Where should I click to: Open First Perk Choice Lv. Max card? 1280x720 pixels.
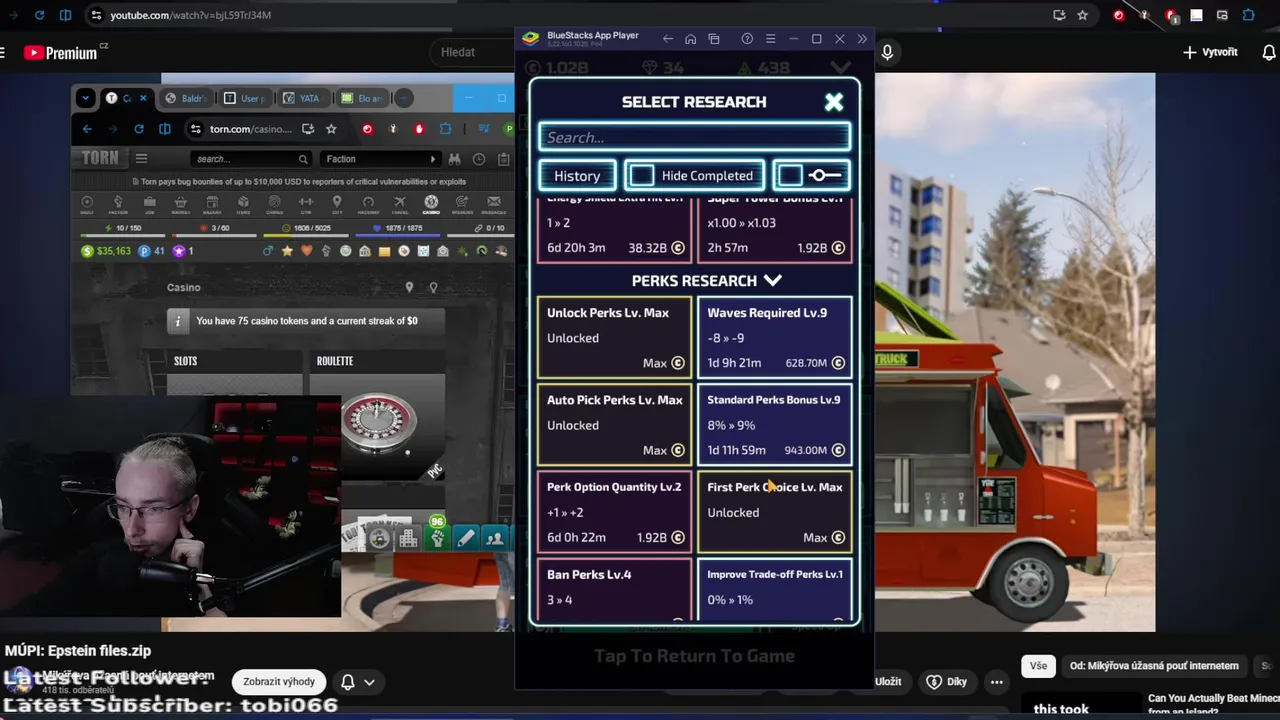[774, 512]
